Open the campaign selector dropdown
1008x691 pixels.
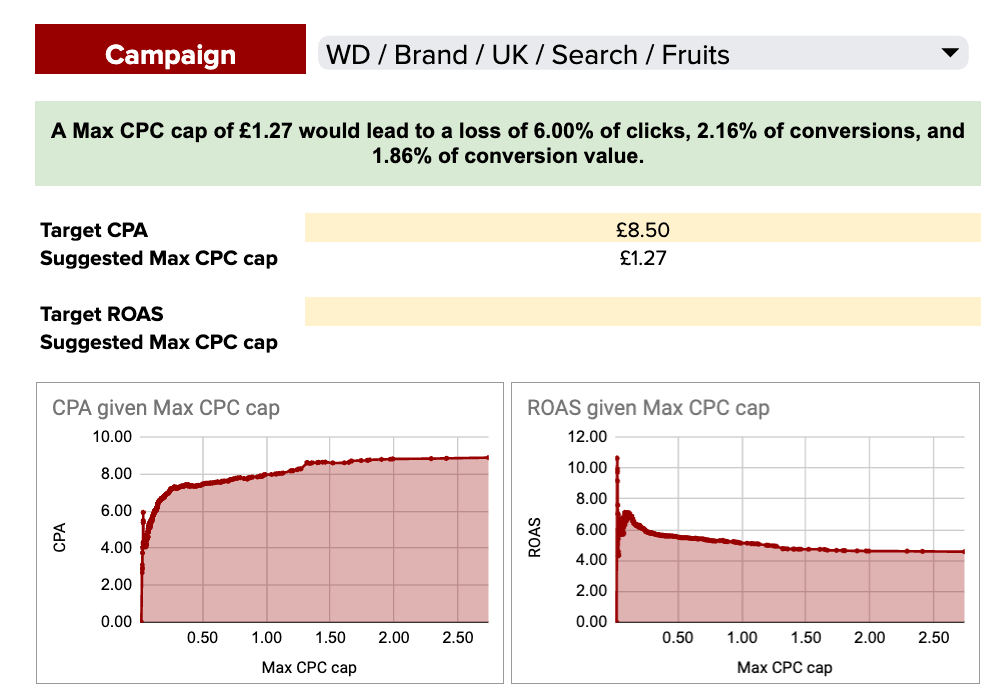point(640,55)
